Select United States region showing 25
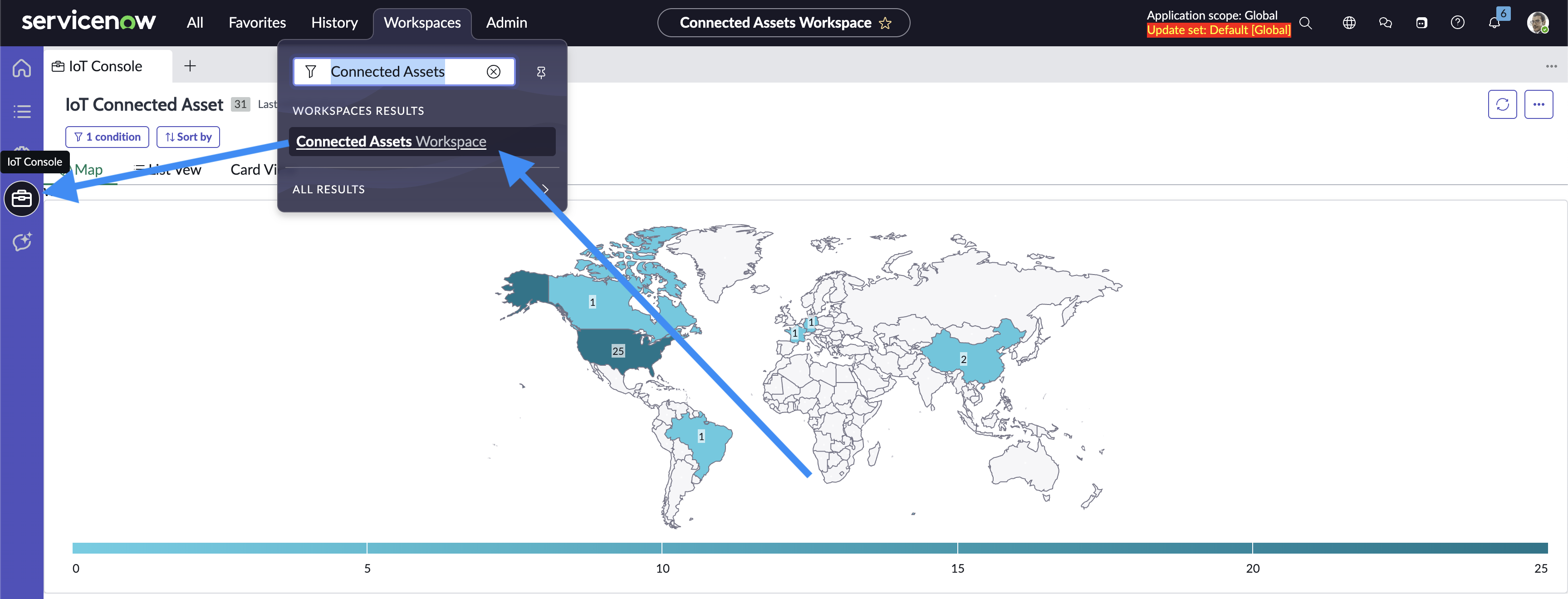Image resolution: width=1568 pixels, height=599 pixels. click(618, 351)
